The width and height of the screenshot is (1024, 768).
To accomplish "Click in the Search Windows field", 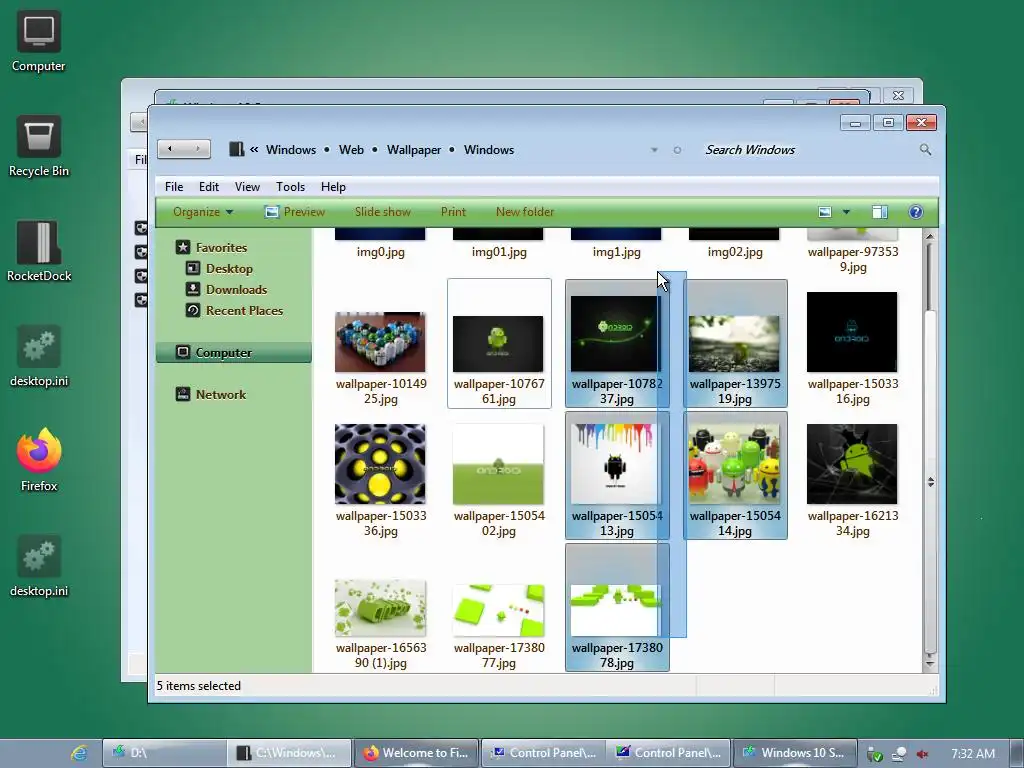I will tap(808, 150).
